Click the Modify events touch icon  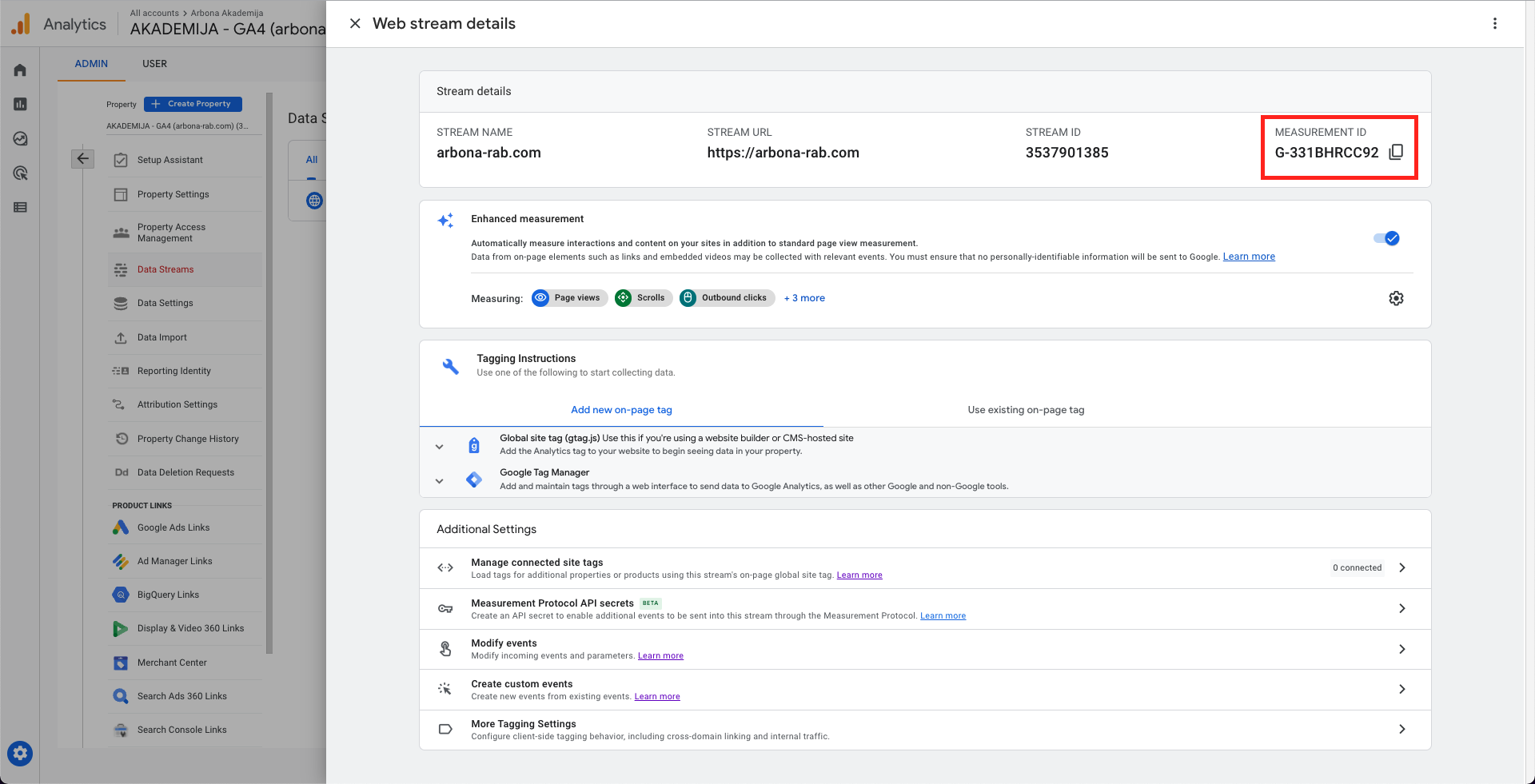(445, 649)
